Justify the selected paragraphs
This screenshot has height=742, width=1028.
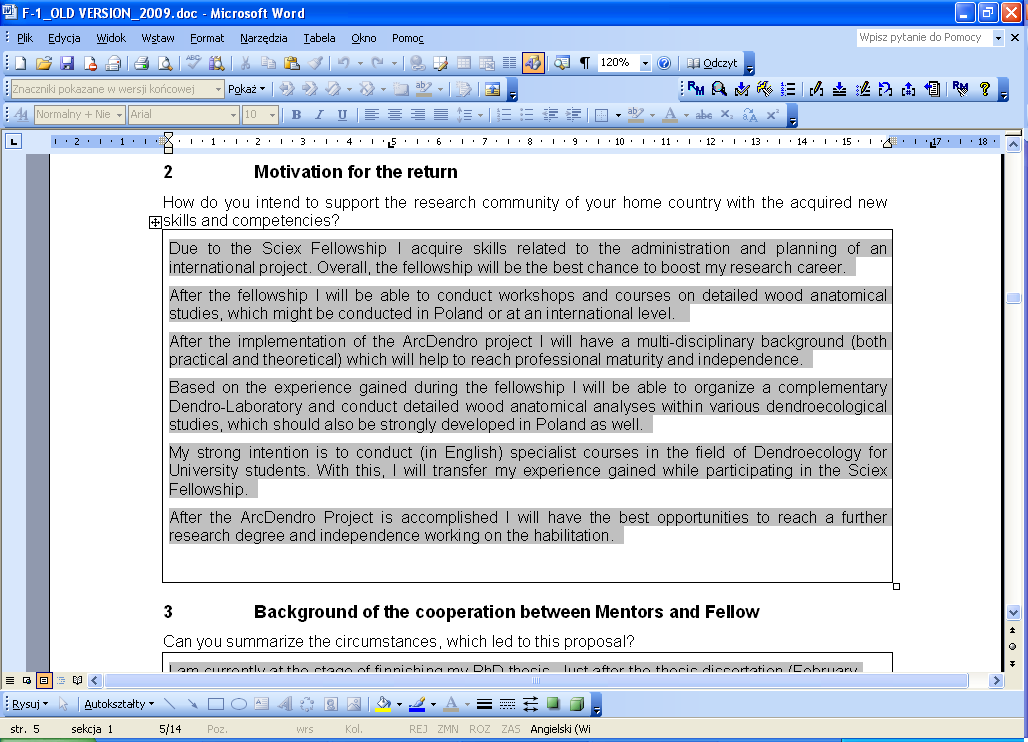pyautogui.click(x=441, y=115)
